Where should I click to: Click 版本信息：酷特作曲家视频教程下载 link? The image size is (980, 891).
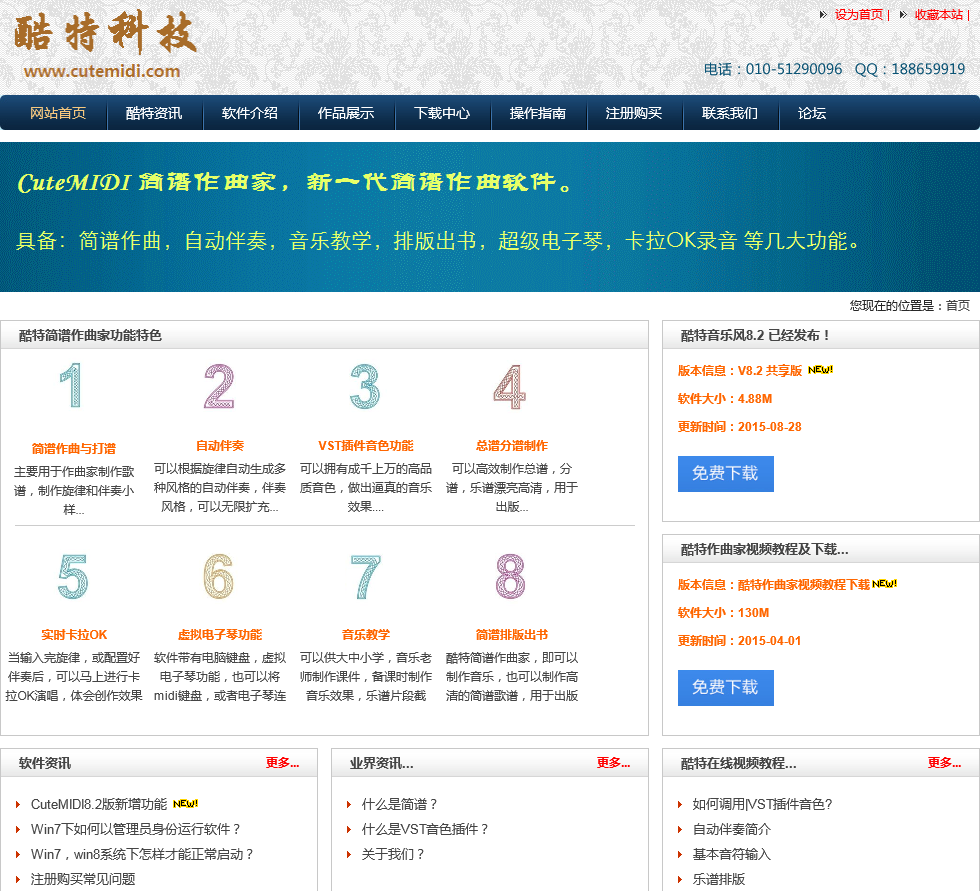point(774,585)
